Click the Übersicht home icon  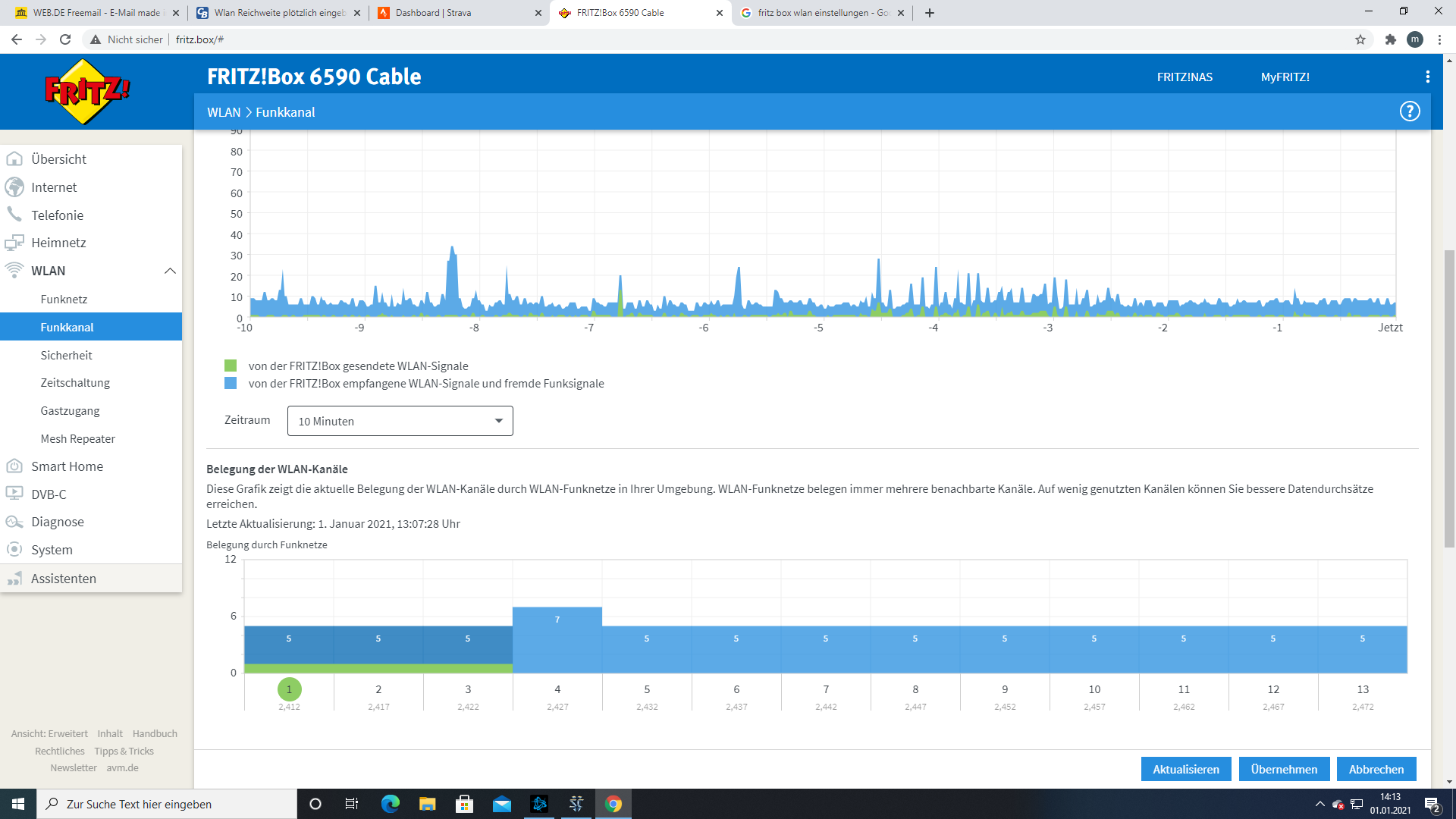pyautogui.click(x=14, y=159)
